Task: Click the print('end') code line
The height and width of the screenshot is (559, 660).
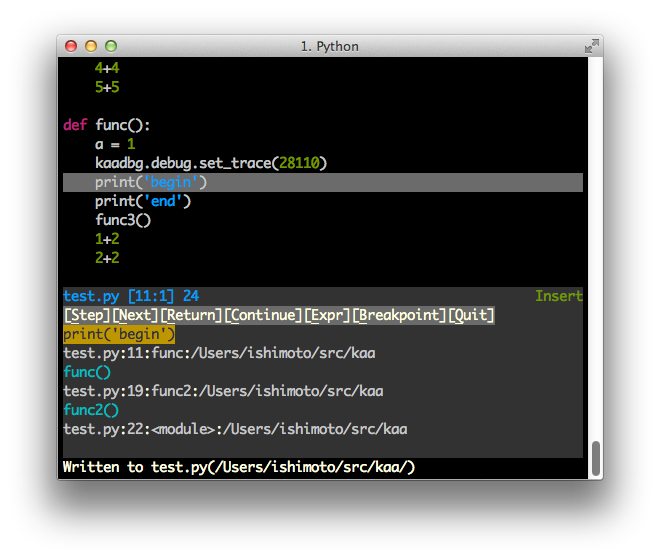Action: pyautogui.click(x=143, y=201)
